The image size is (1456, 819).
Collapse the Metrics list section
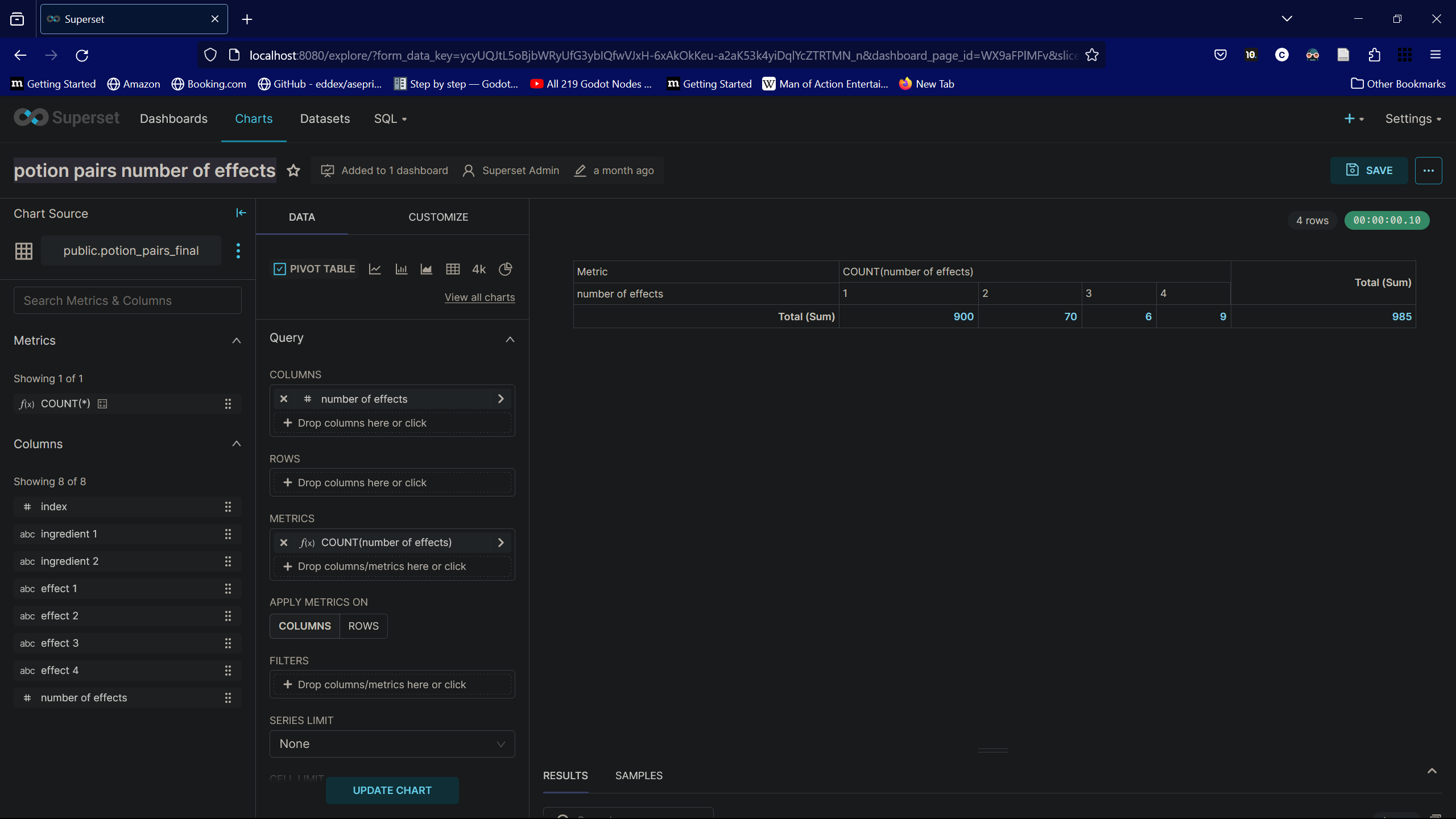click(237, 341)
